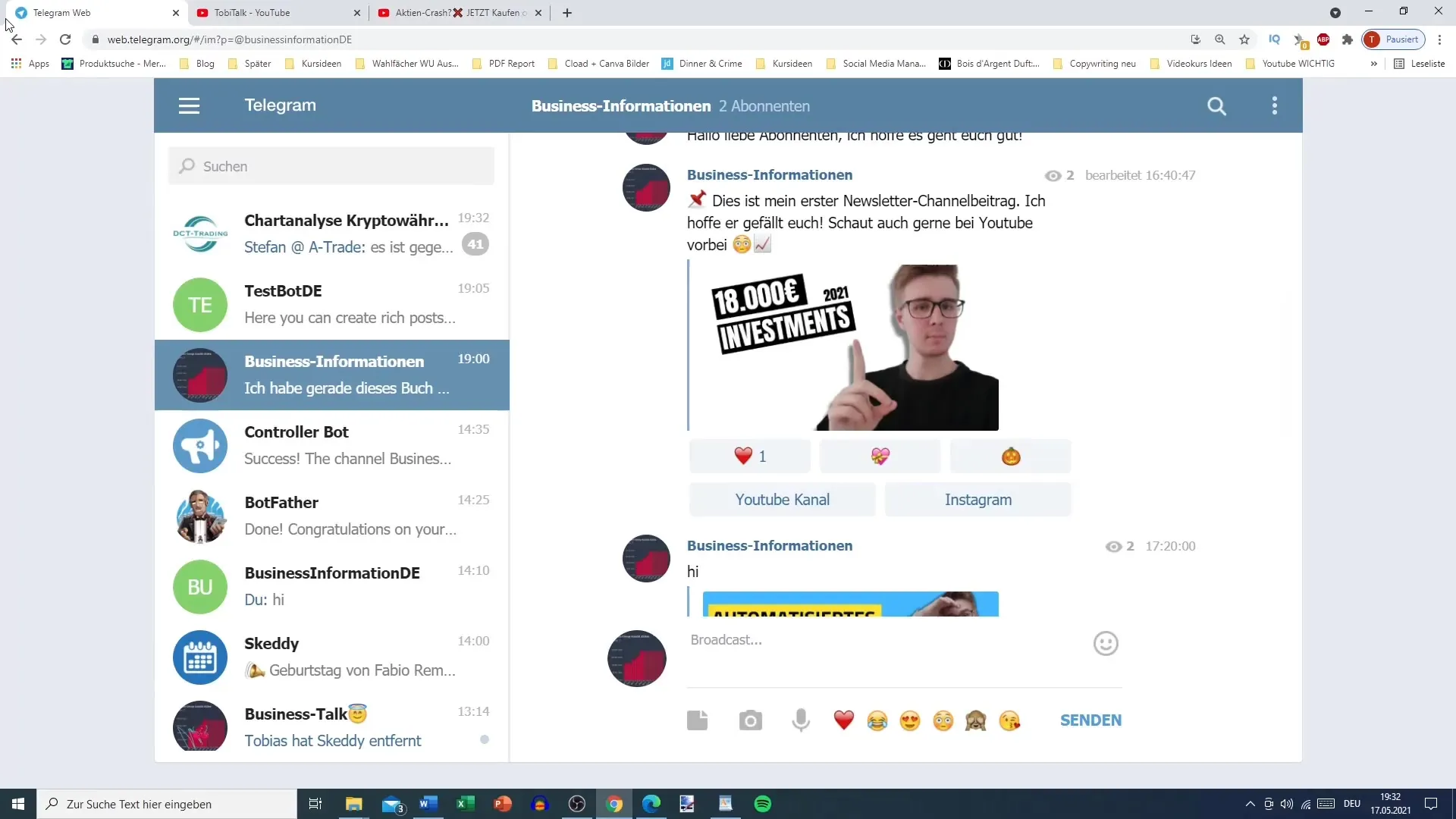Click the Youtube Kanal button in message

[x=783, y=499]
